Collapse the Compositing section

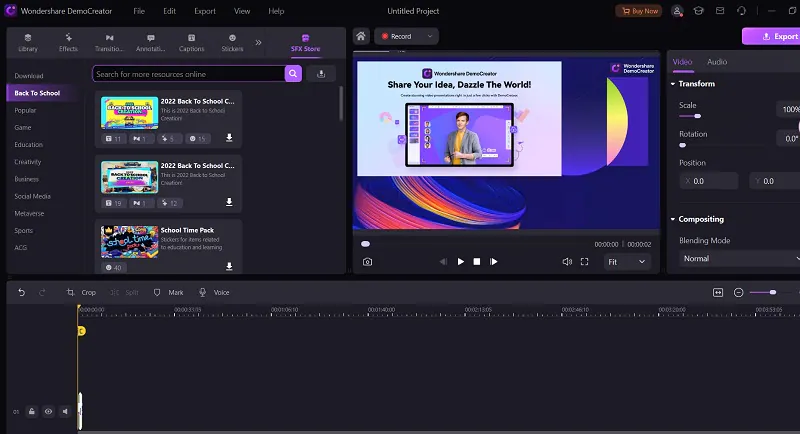673,219
